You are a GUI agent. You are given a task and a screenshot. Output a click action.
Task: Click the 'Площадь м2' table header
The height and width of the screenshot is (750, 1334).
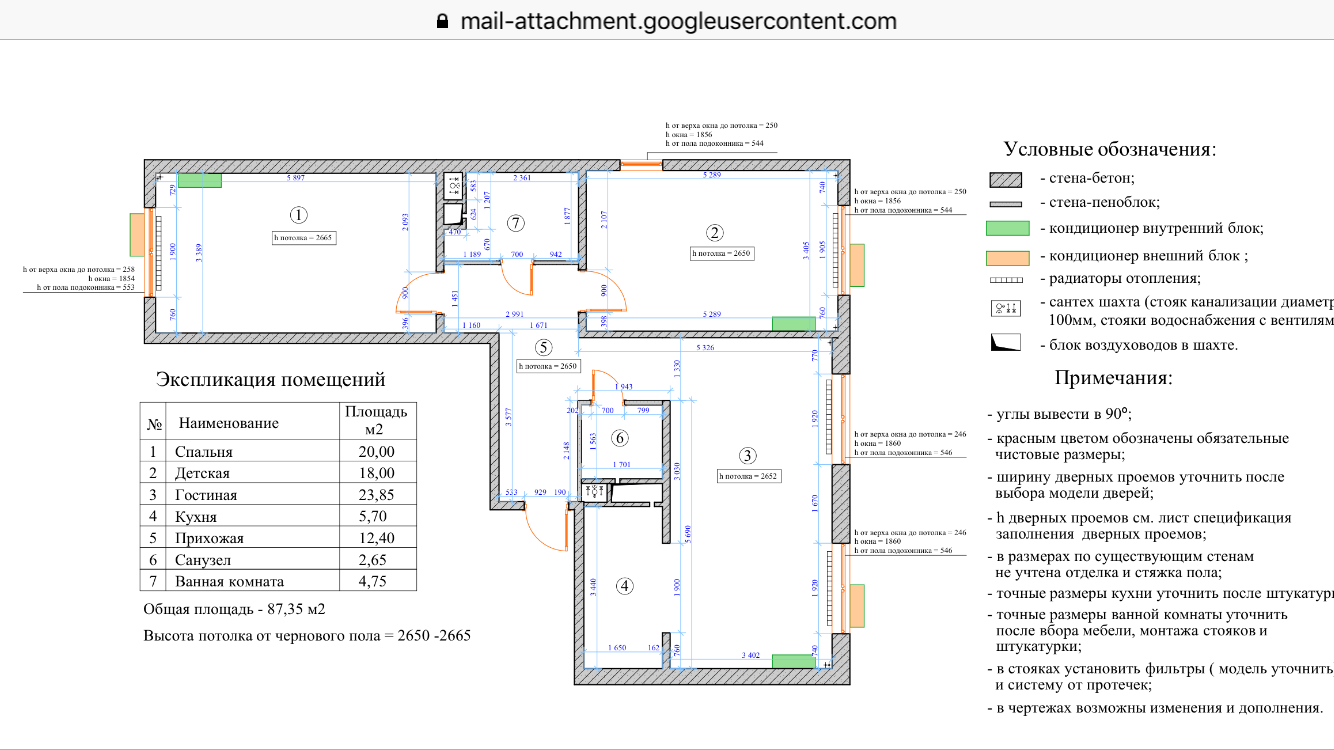coord(376,421)
